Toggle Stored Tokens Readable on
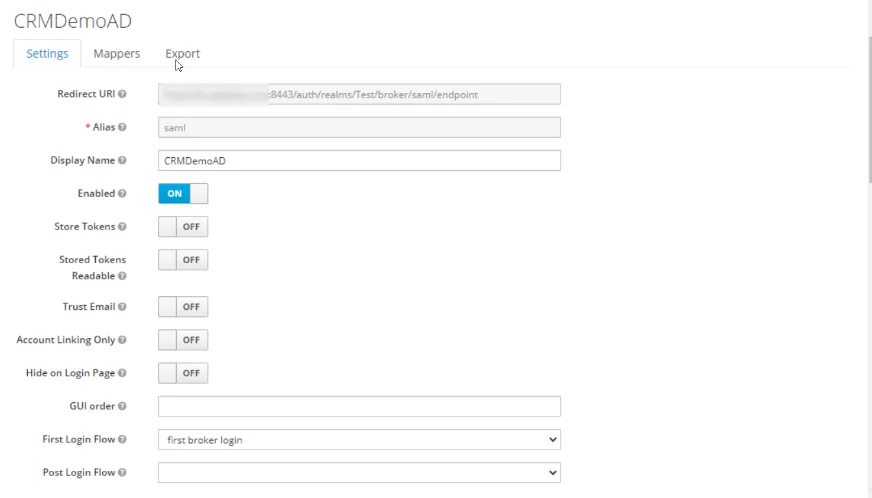The width and height of the screenshot is (872, 498). [x=183, y=260]
